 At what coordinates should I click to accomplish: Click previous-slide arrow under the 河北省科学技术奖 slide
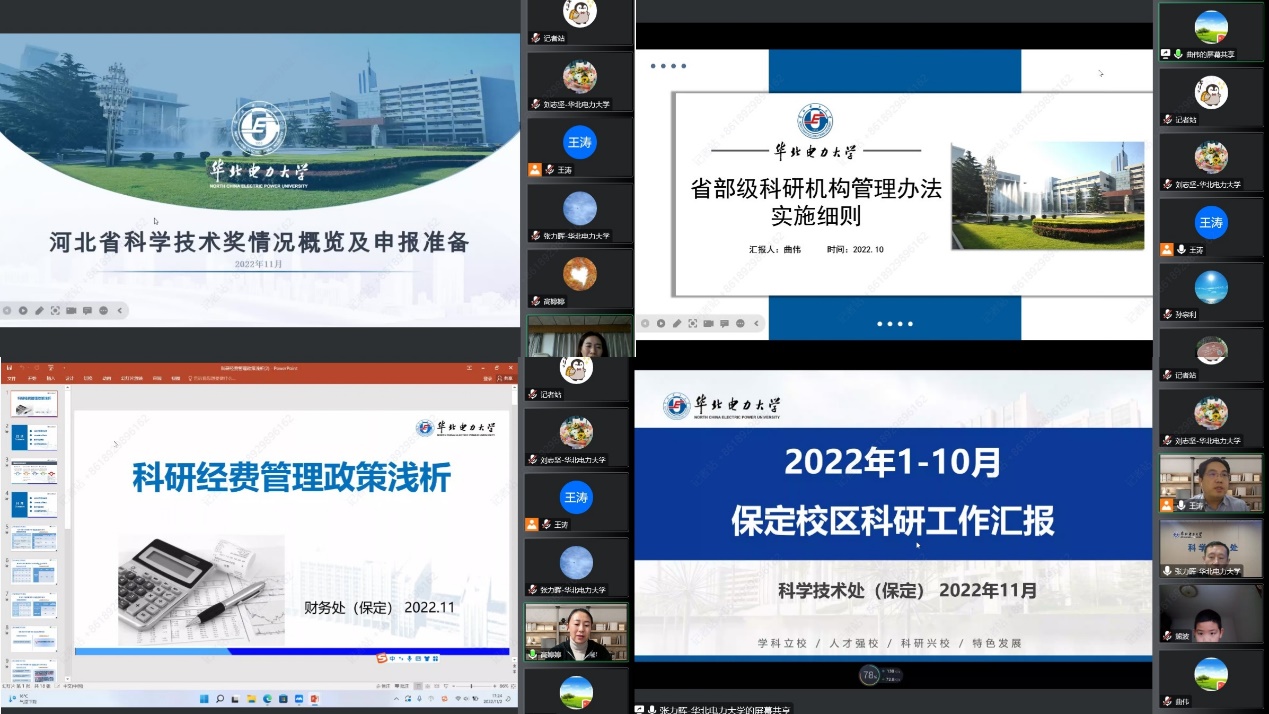(x=6, y=311)
